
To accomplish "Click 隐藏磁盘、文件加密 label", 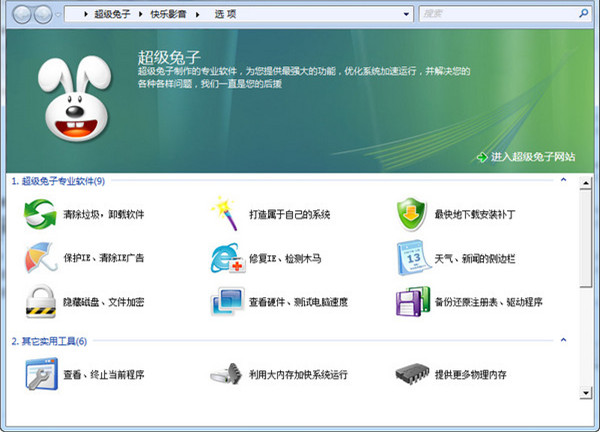I will pyautogui.click(x=104, y=302).
